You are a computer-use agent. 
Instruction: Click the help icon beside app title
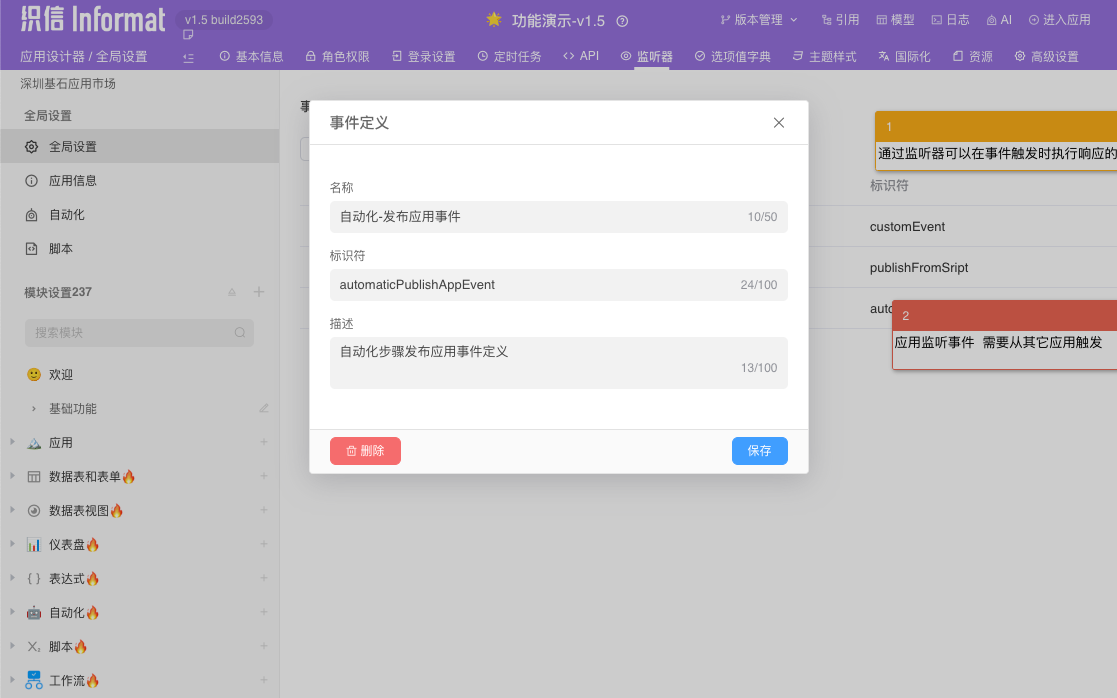tap(622, 21)
